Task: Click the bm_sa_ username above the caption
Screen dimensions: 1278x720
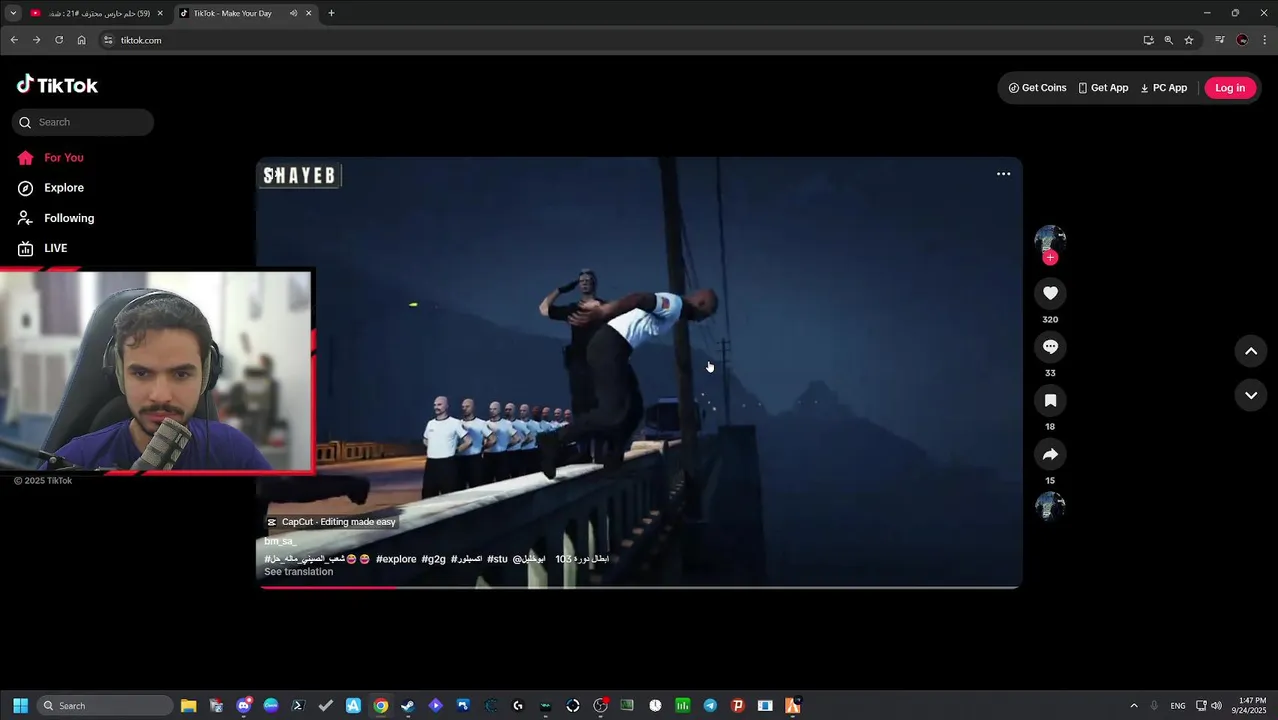Action: click(280, 541)
